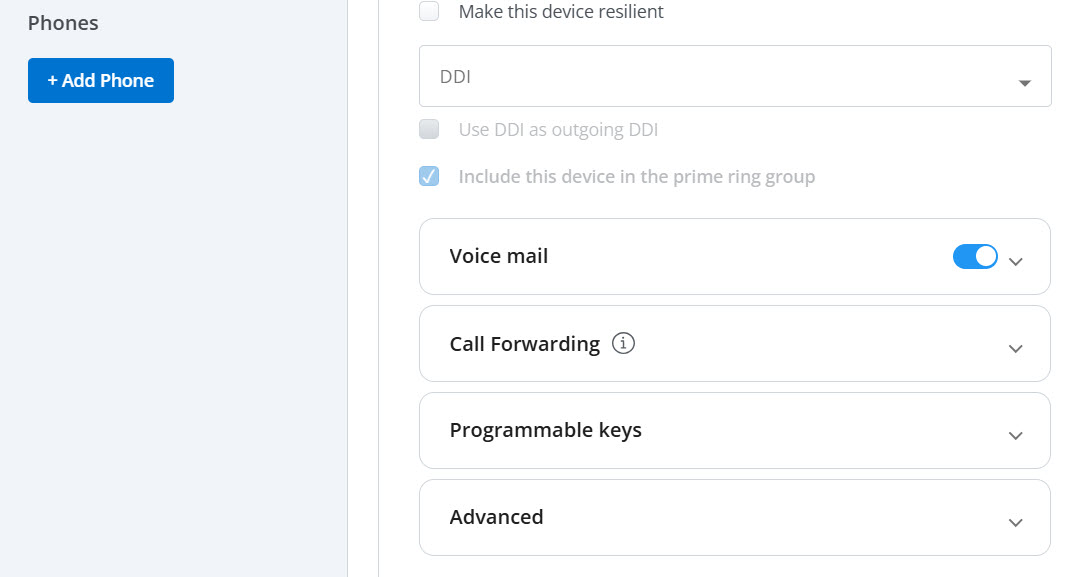This screenshot has width=1068, height=577.
Task: Select the Phones sidebar heading
Action: 63,23
